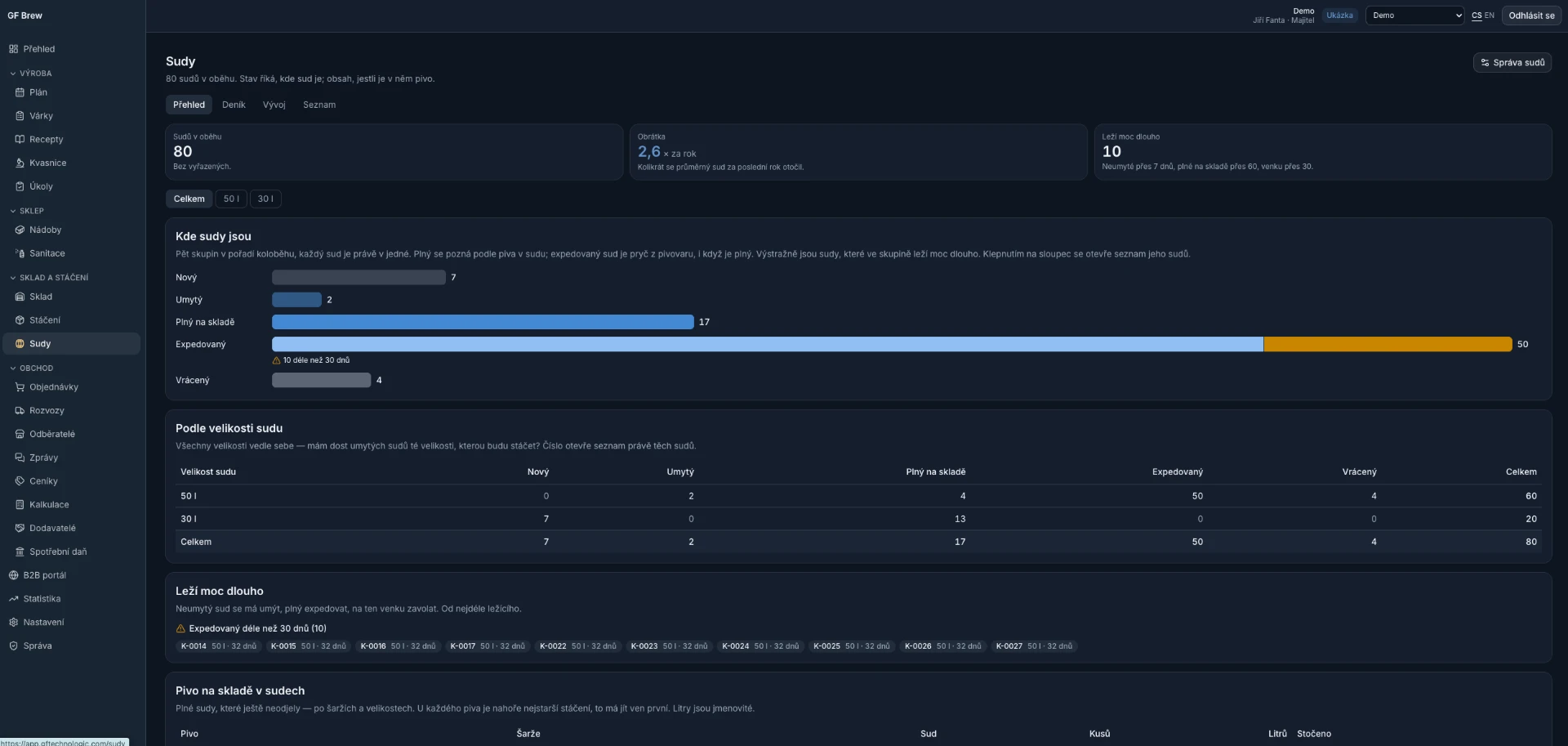Image resolution: width=1568 pixels, height=746 pixels.
Task: Select the Kvasnice microscope icon
Action: (x=20, y=163)
